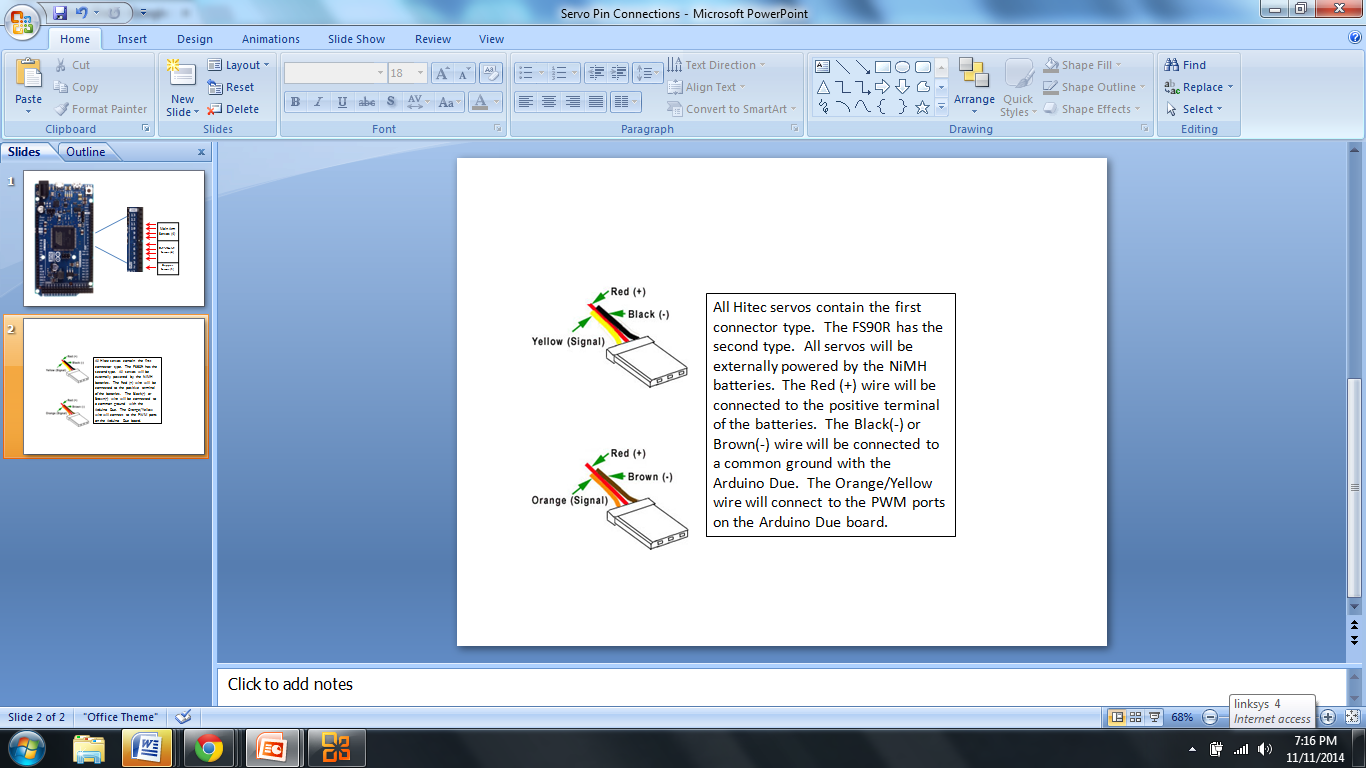Click the Format Painter brush icon
This screenshot has width=1366, height=768.
pos(61,109)
